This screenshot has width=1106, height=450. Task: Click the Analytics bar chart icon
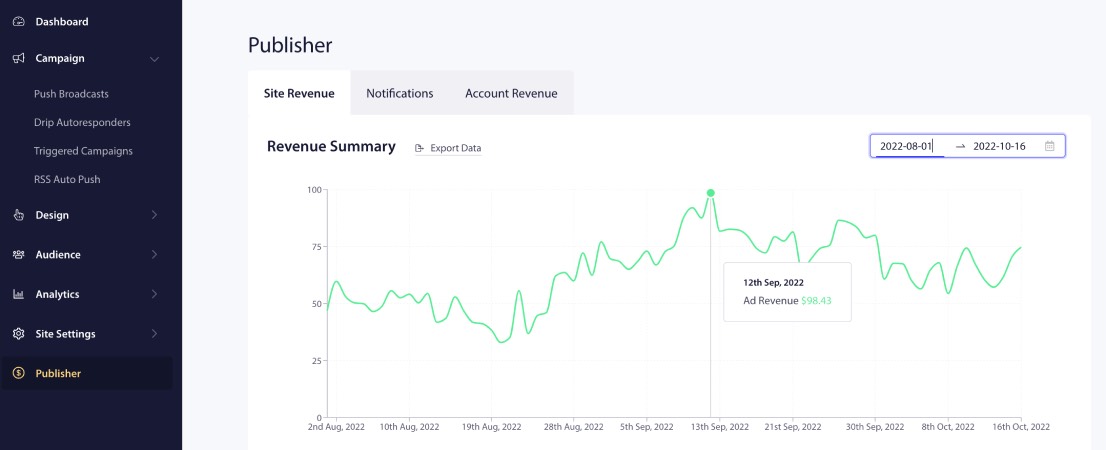coord(19,294)
